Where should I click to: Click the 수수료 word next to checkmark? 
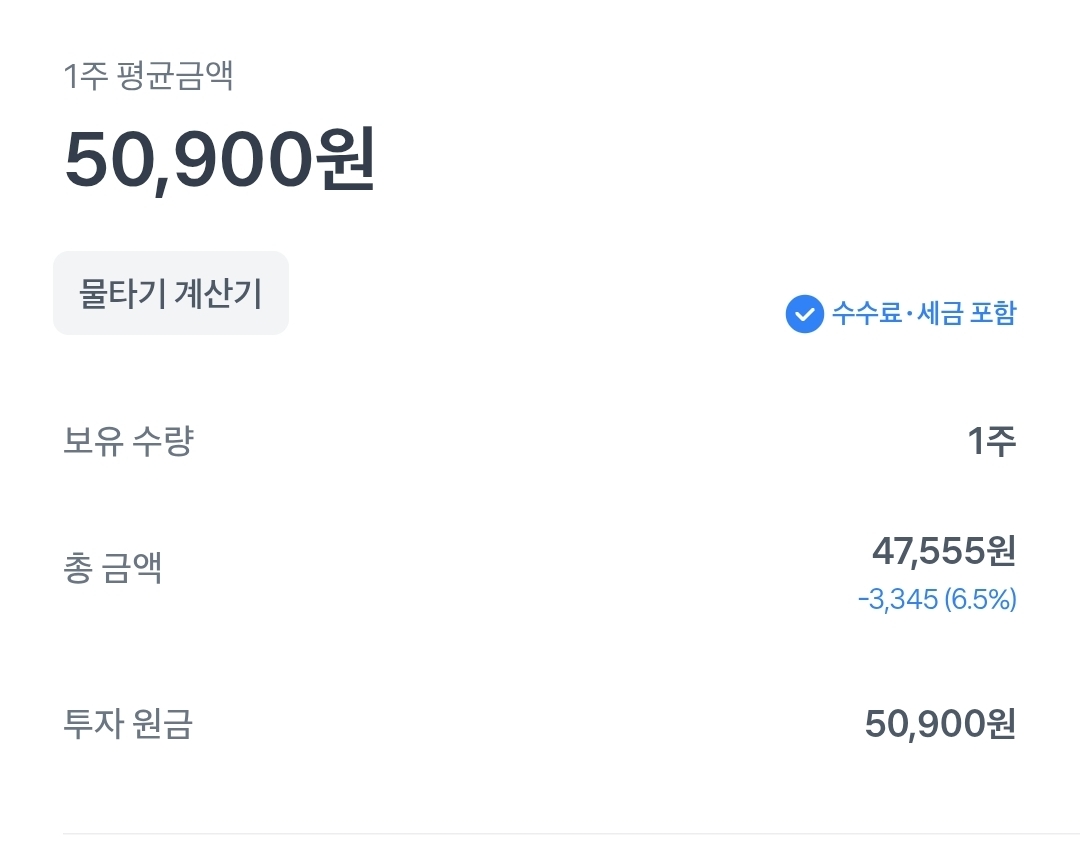(x=865, y=314)
